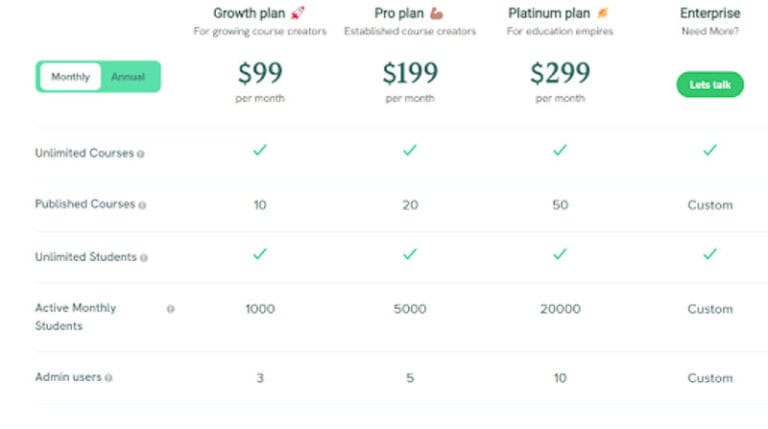This screenshot has width=768, height=429.
Task: Select the Enterprise heading
Action: click(710, 13)
